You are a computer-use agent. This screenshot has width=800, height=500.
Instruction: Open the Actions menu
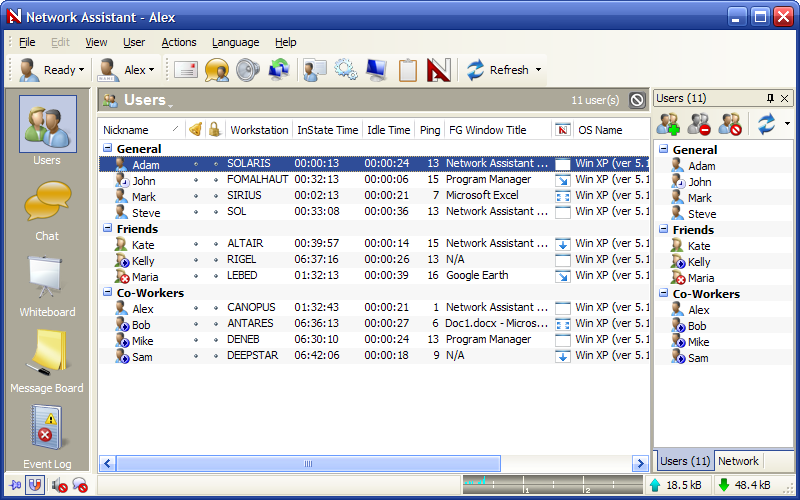click(179, 42)
